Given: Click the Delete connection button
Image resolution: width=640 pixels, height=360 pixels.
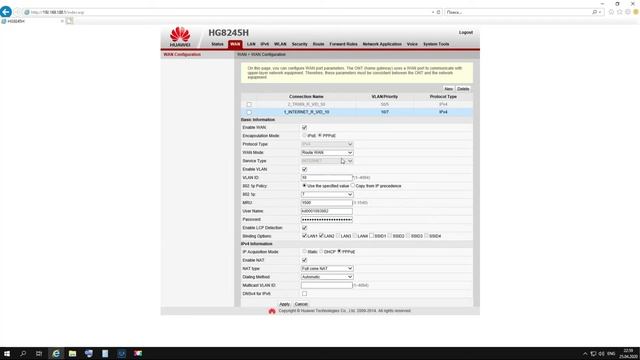Looking at the screenshot, I should (x=463, y=89).
